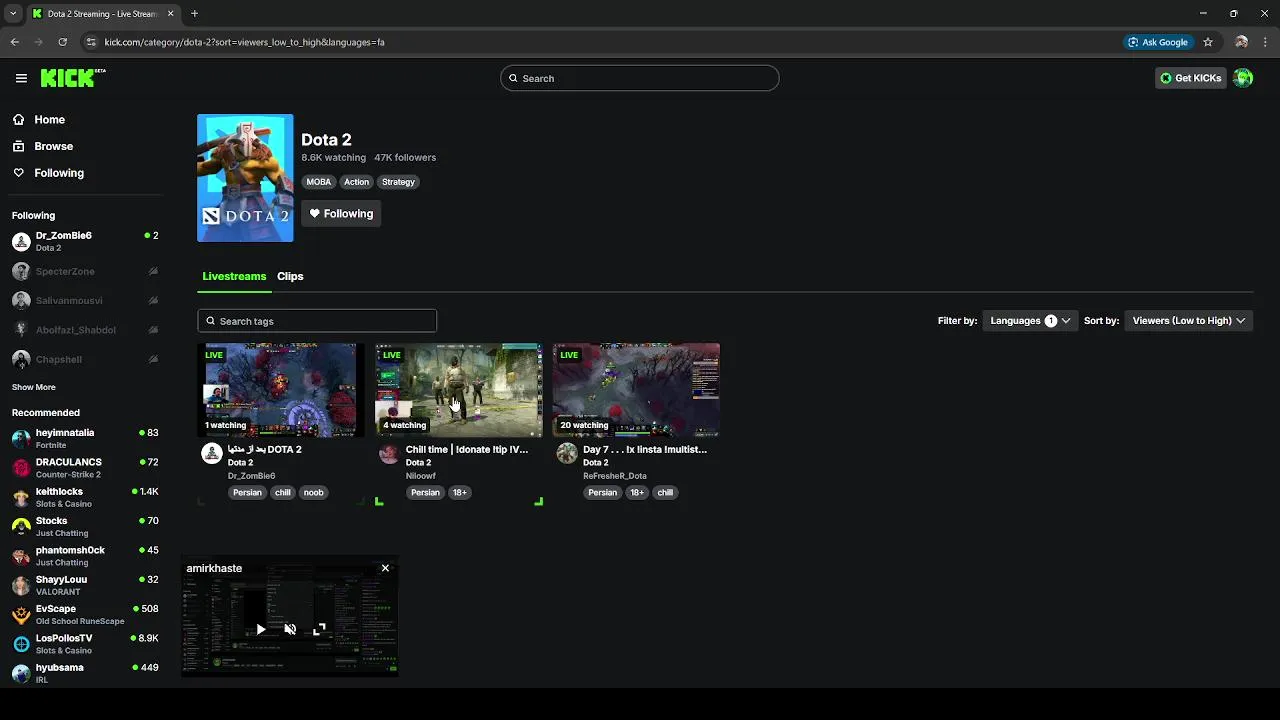Image resolution: width=1280 pixels, height=720 pixels.
Task: Click the KICK logo
Action: [x=73, y=78]
